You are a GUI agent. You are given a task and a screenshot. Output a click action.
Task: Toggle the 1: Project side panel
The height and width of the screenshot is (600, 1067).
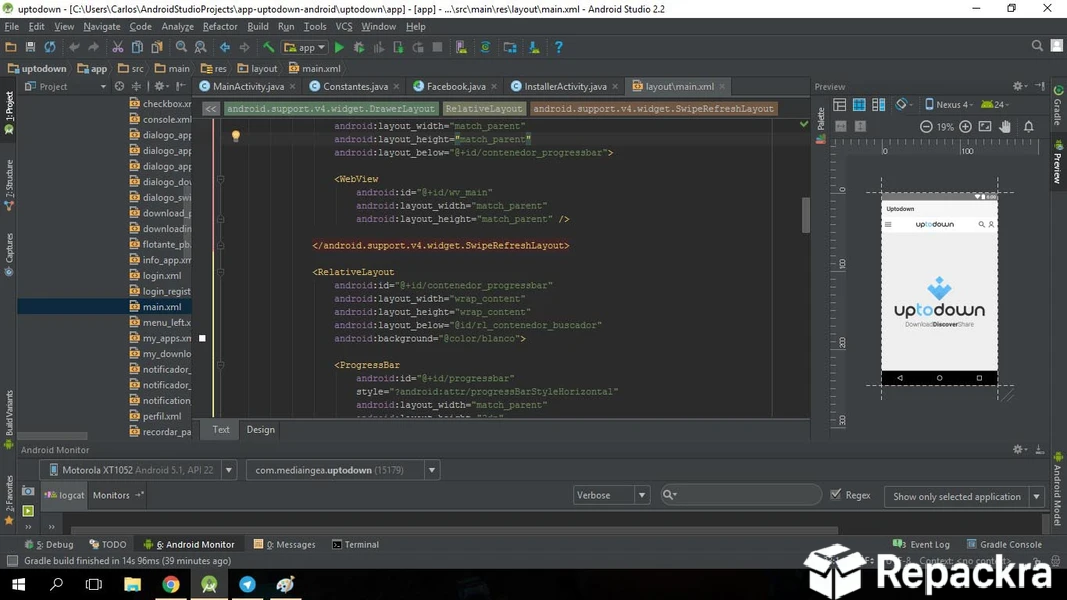tap(9, 112)
